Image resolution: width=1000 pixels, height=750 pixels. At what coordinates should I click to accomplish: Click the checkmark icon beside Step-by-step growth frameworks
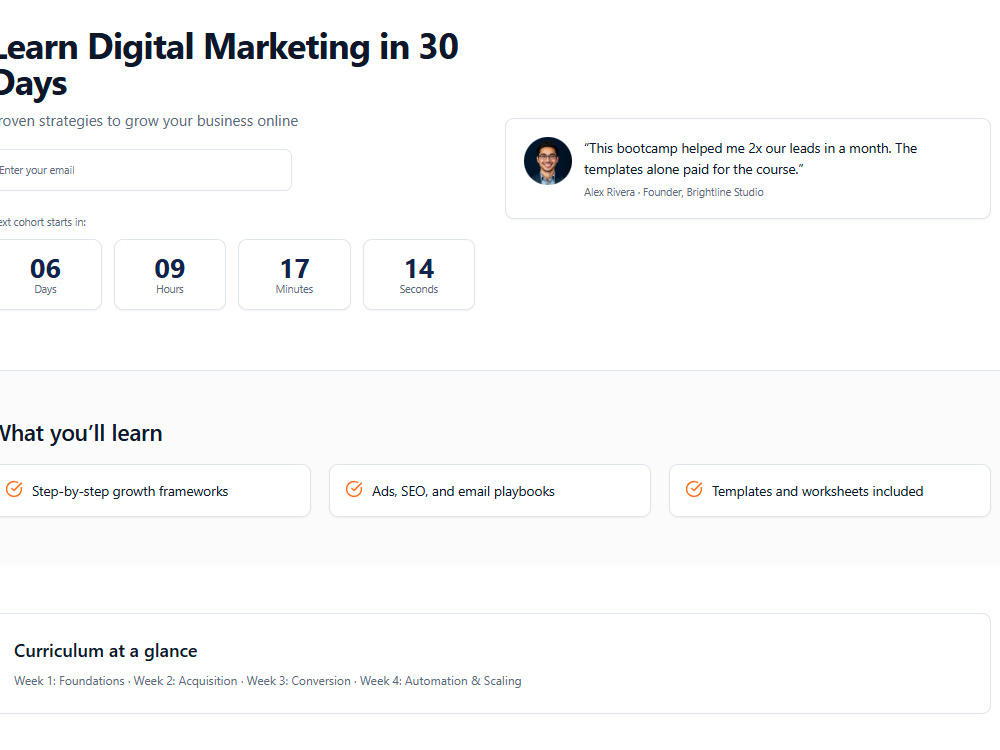click(x=14, y=490)
